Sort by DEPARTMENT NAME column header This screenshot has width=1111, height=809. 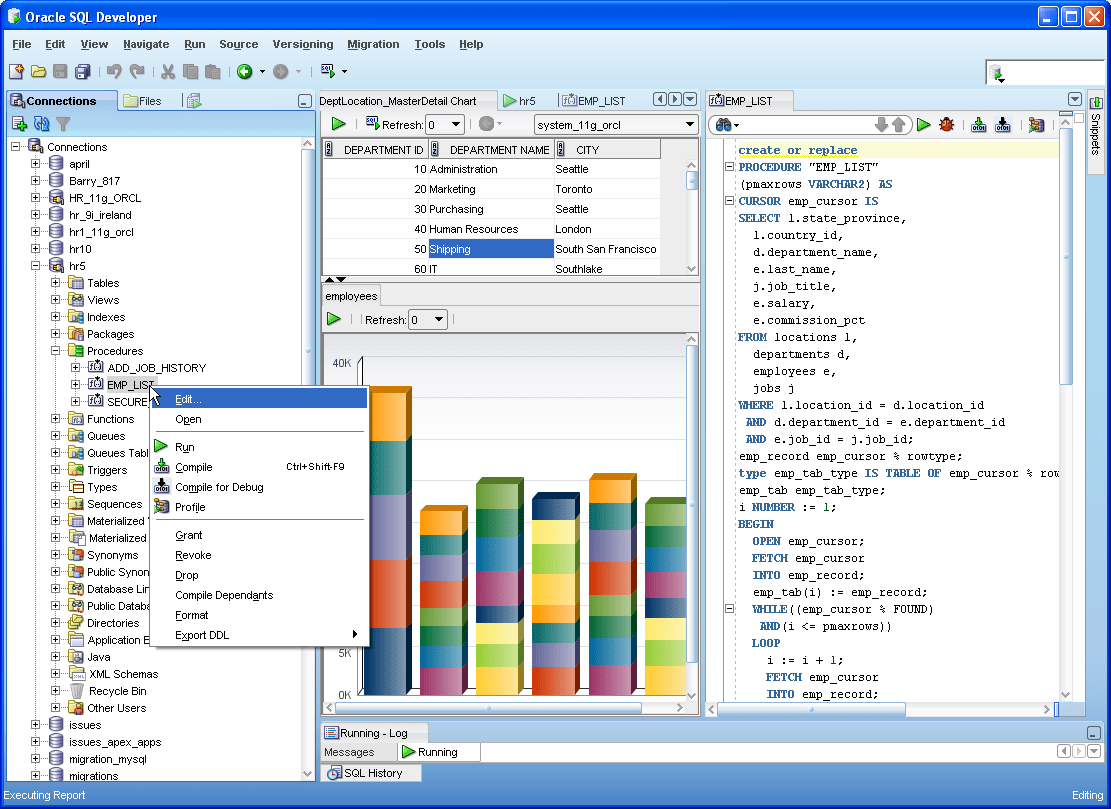tap(491, 150)
